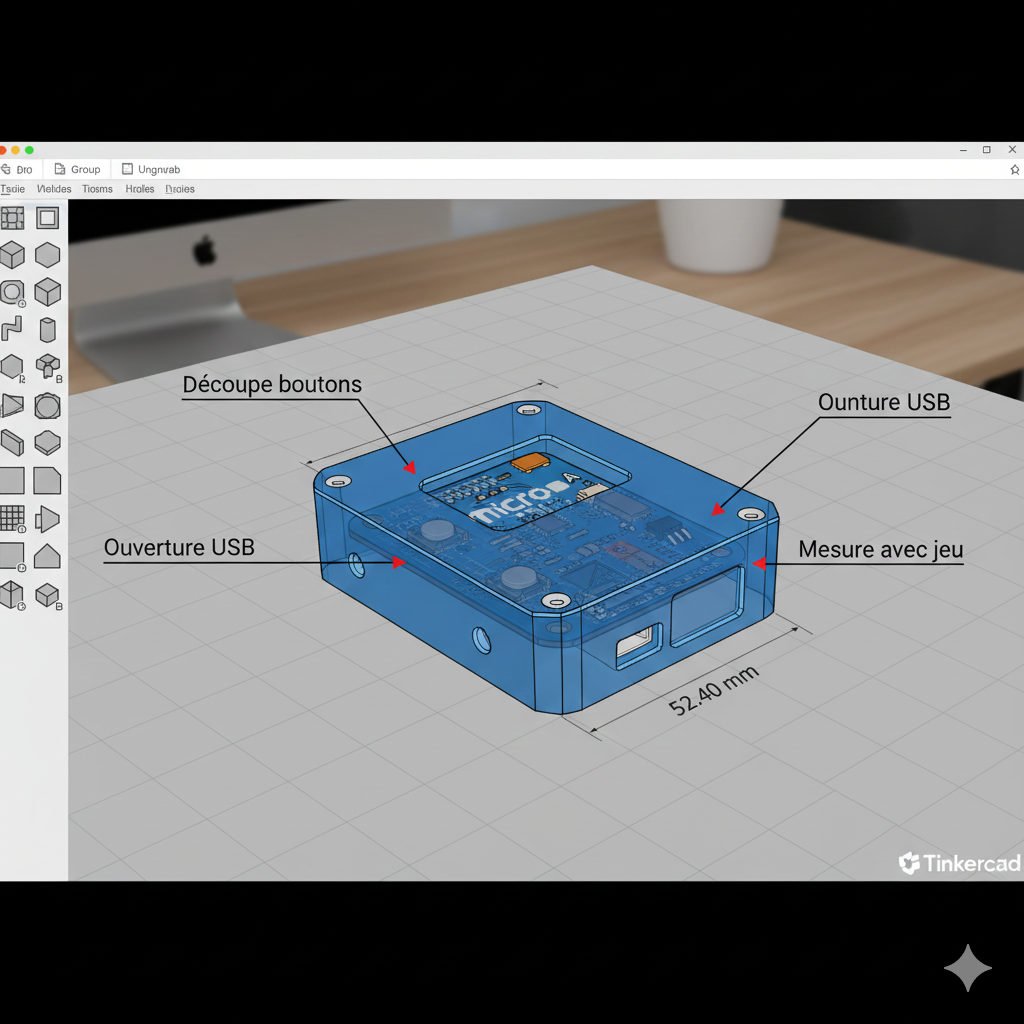This screenshot has width=1024, height=1024.
Task: Choose the Z-shaped bracket shape
Action: (x=12, y=330)
